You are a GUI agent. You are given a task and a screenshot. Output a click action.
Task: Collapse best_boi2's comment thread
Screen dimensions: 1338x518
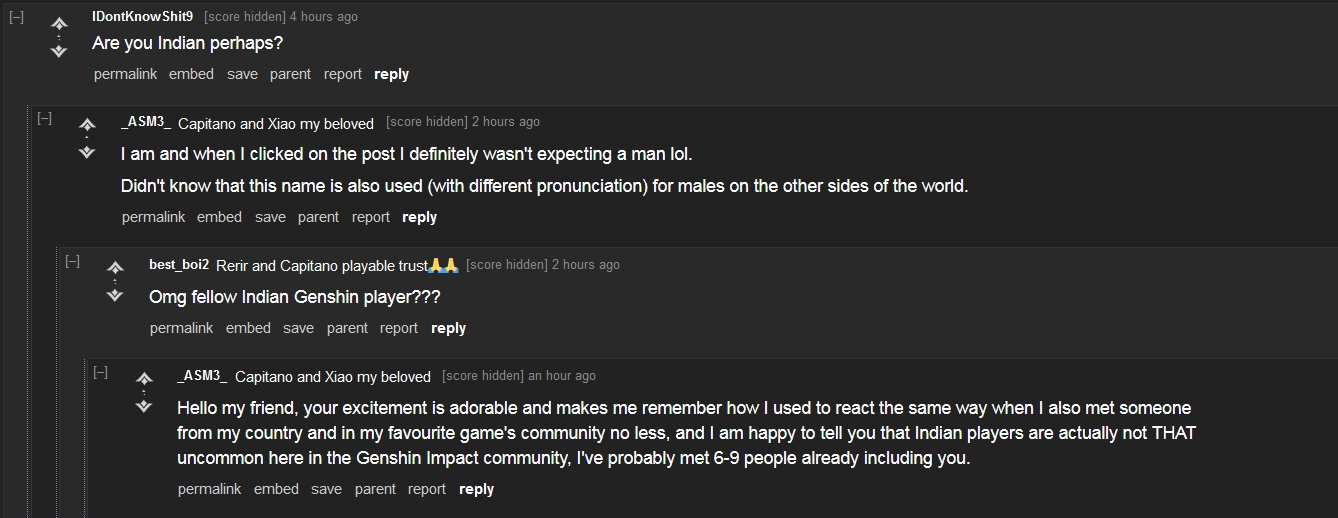click(x=72, y=261)
